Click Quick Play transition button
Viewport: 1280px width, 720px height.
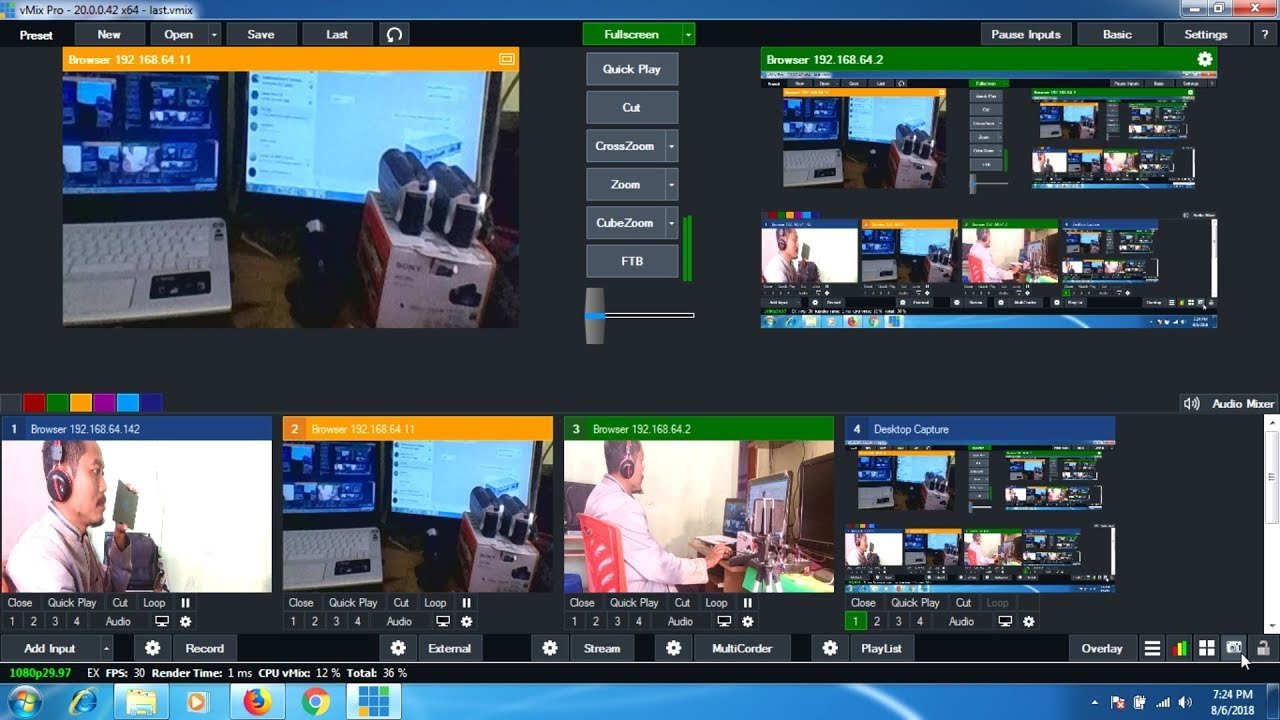(631, 69)
